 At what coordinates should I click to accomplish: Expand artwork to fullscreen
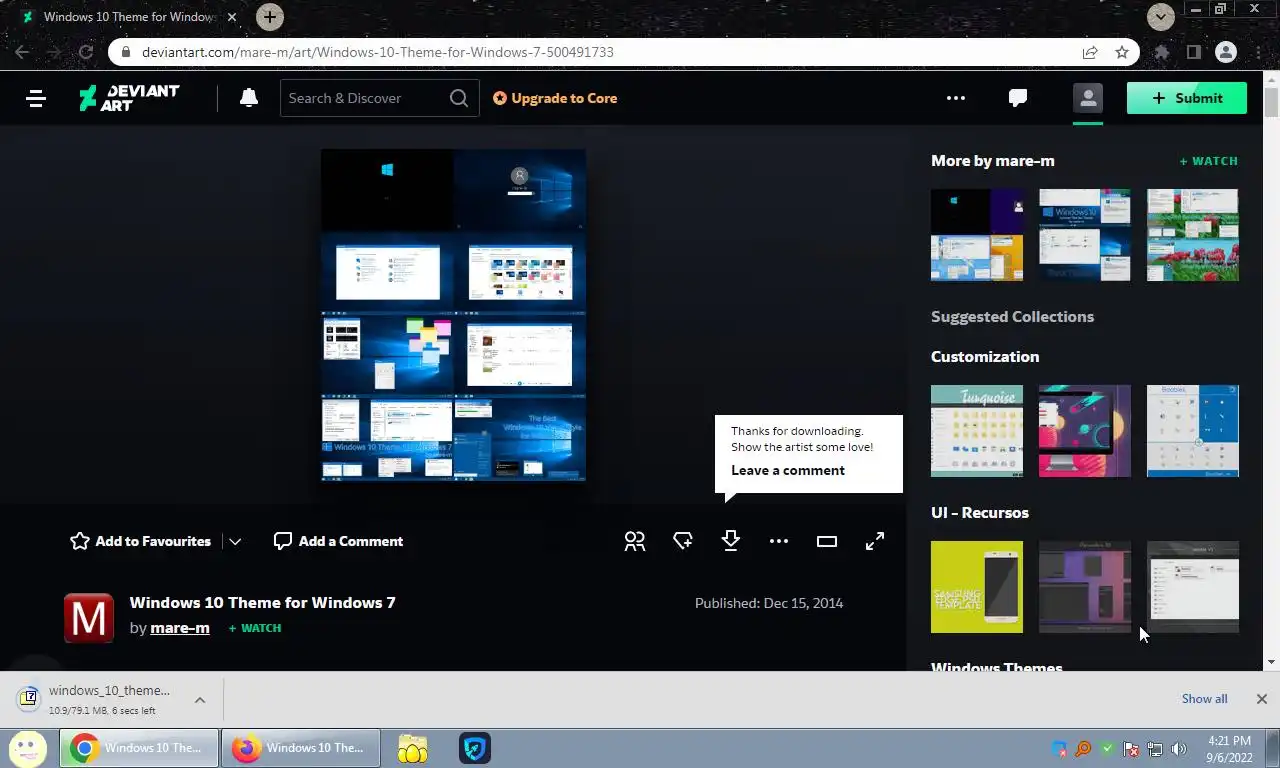[x=875, y=541]
